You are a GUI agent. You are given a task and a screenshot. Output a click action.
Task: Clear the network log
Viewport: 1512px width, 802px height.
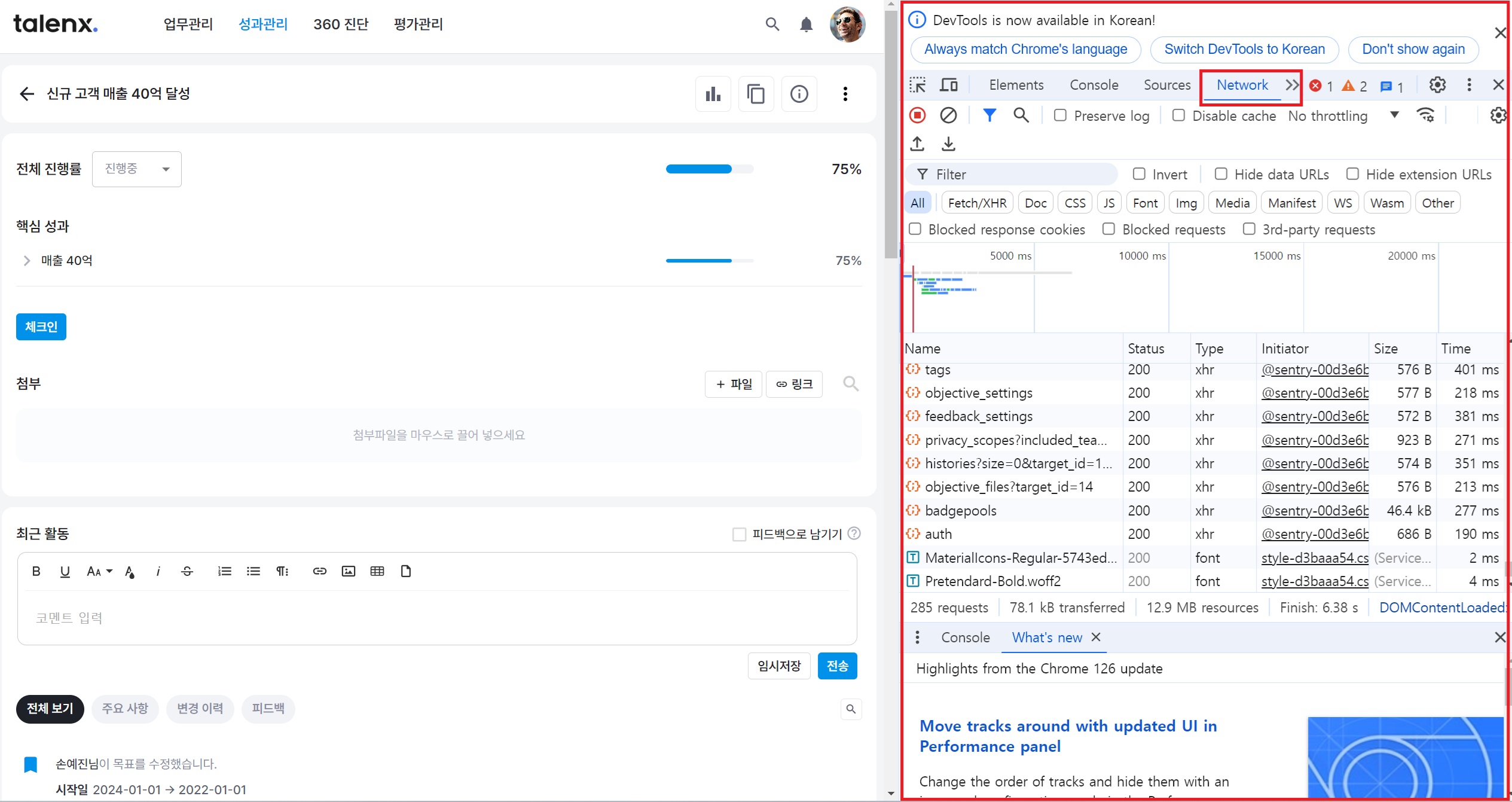[x=948, y=115]
